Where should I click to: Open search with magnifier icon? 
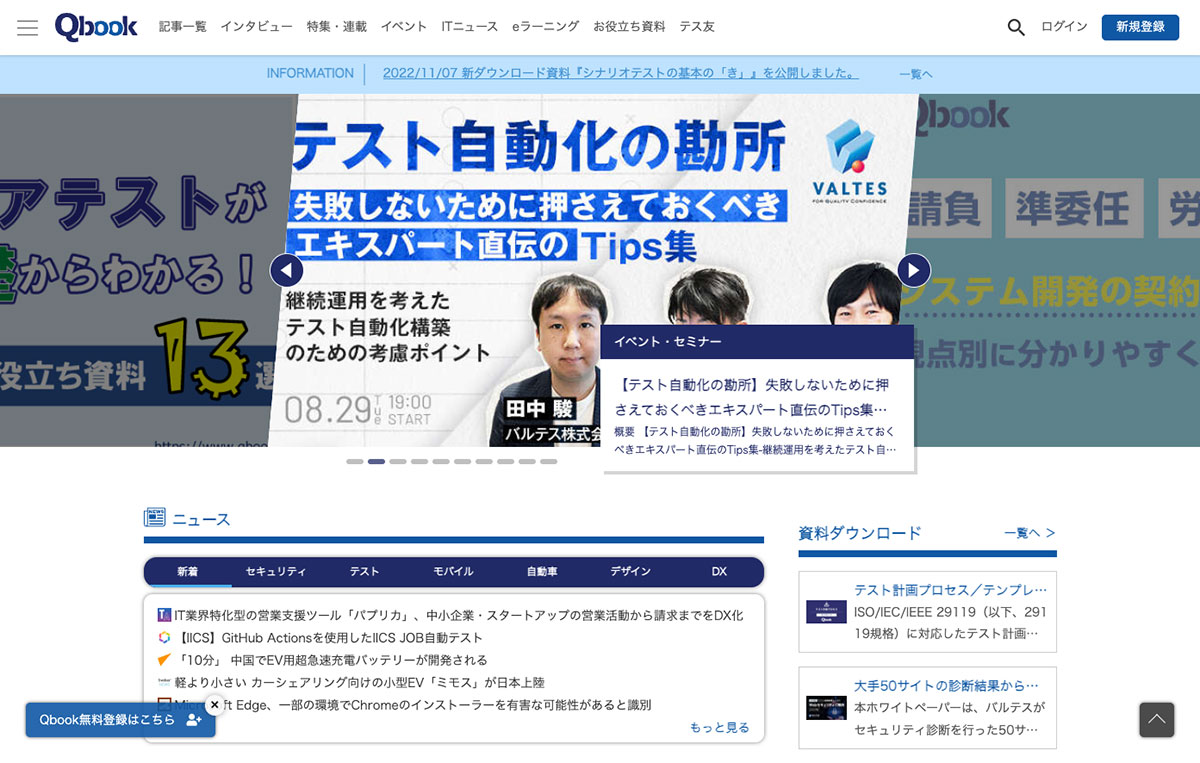click(1016, 27)
